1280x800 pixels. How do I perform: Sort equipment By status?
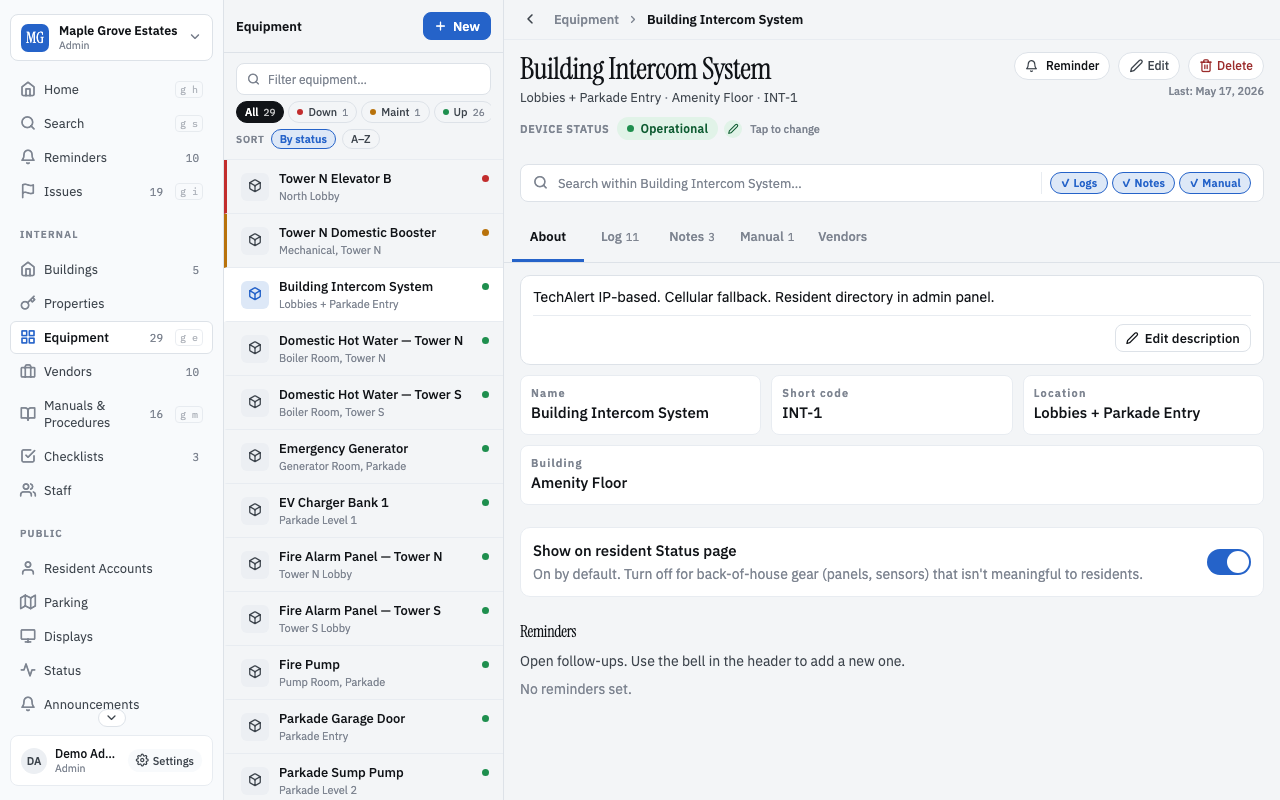pos(303,139)
